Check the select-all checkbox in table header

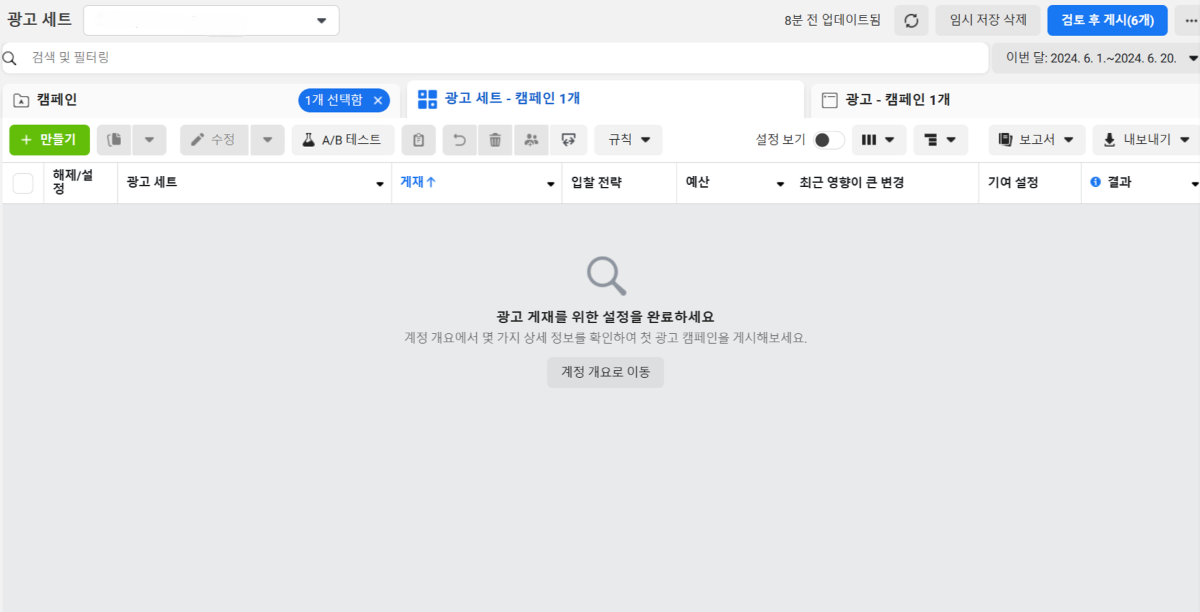21,182
